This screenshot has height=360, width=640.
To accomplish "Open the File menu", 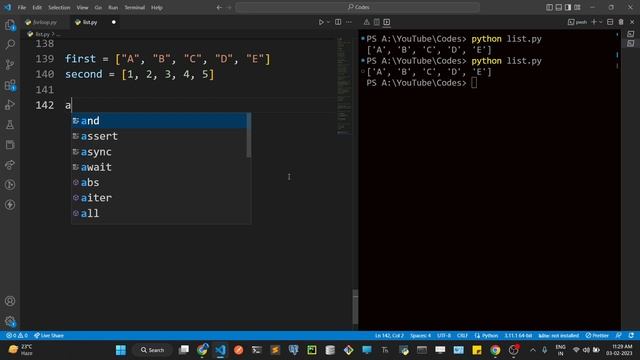I will click(22, 7).
